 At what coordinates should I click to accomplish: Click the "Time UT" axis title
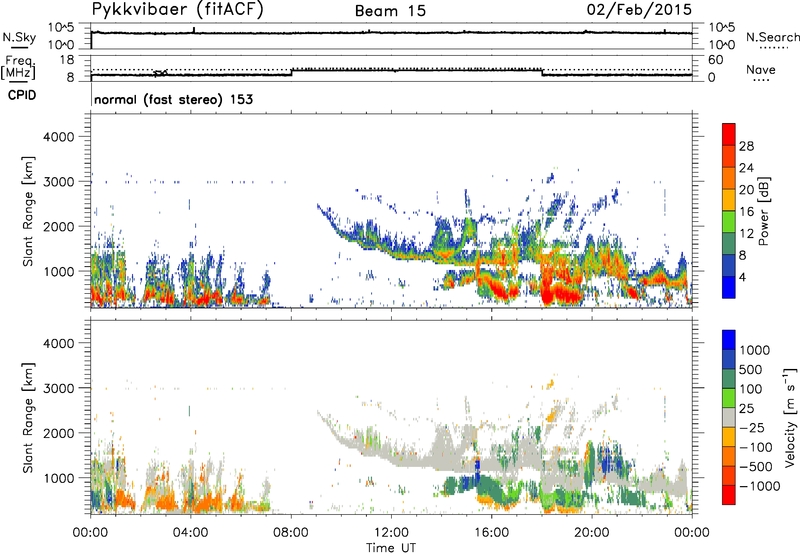point(391,548)
